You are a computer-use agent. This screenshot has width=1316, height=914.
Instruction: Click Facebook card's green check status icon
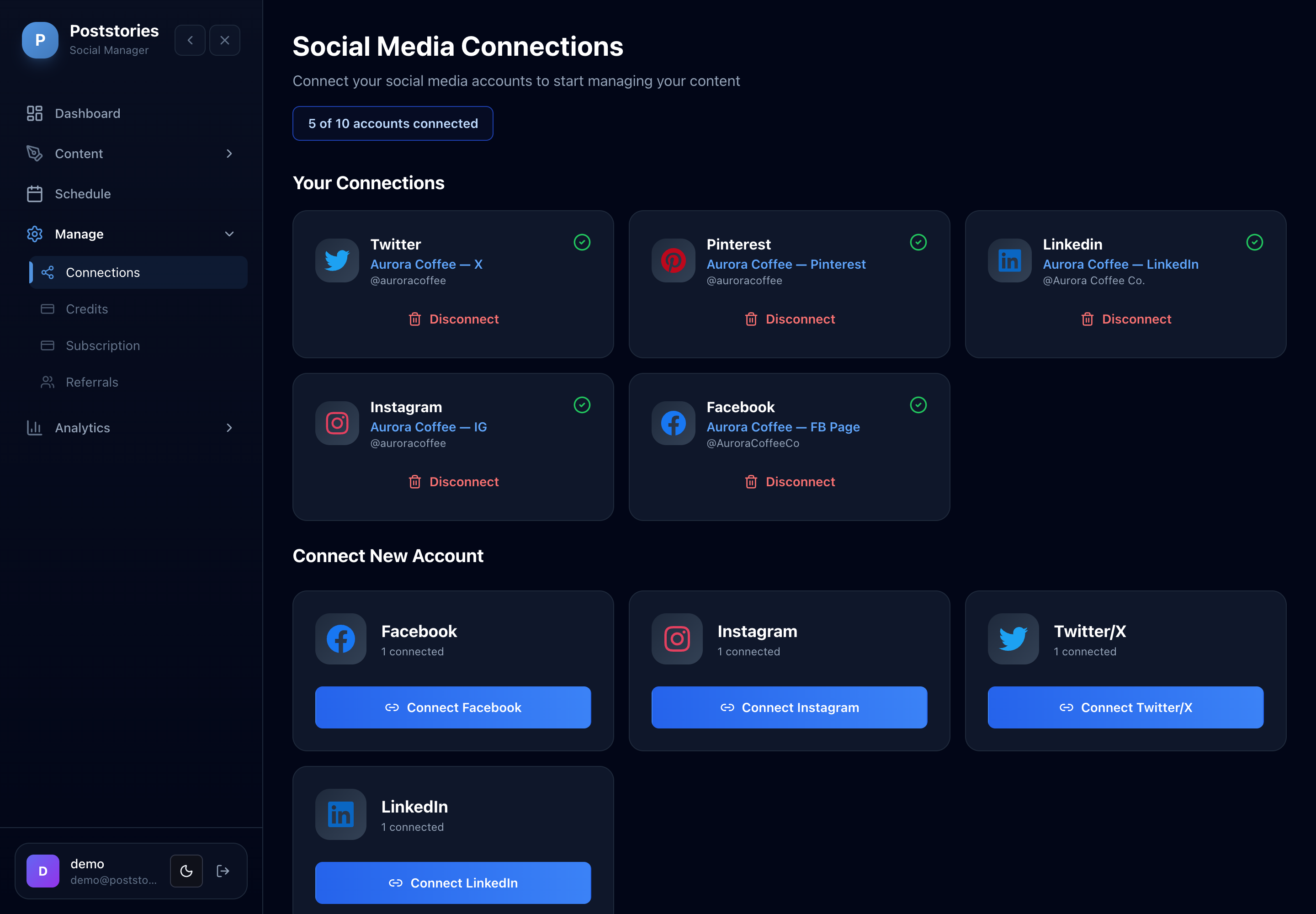pos(918,405)
